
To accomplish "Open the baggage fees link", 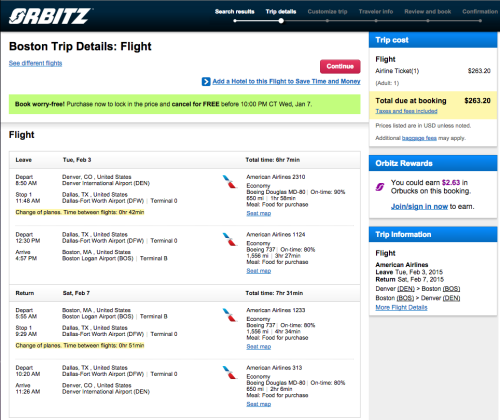I will (x=419, y=138).
